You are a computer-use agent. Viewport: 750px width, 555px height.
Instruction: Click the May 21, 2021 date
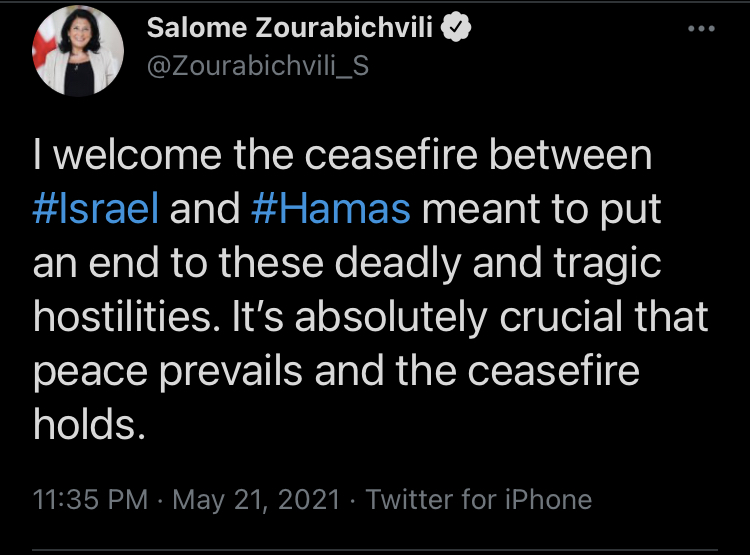click(x=258, y=499)
